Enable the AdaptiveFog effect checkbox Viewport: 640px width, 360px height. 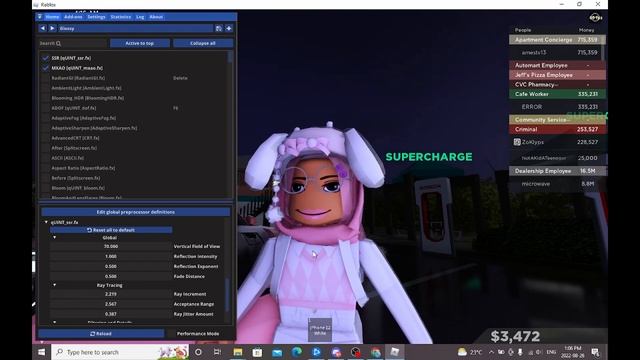click(x=45, y=118)
